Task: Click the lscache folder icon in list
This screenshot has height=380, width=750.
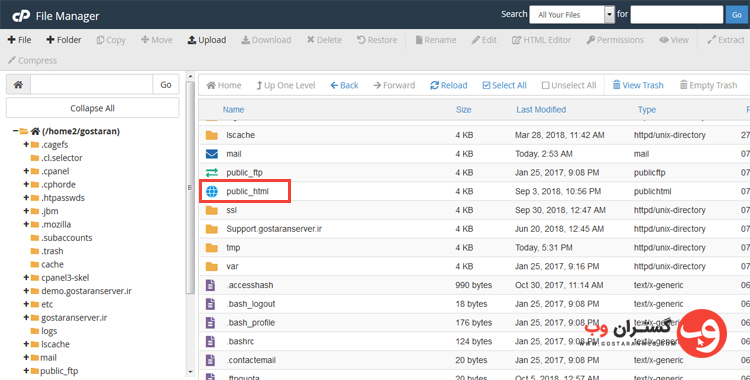Action: [211, 135]
